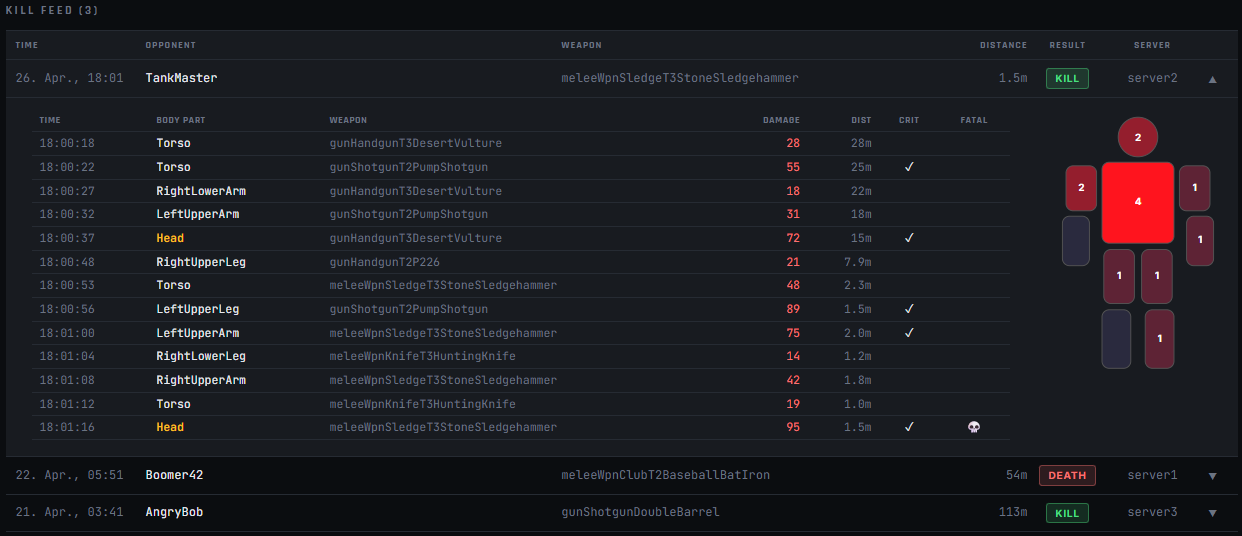The height and width of the screenshot is (536, 1242).
Task: Click the RightLowerLeg body part cell
Action: click(x=201, y=356)
